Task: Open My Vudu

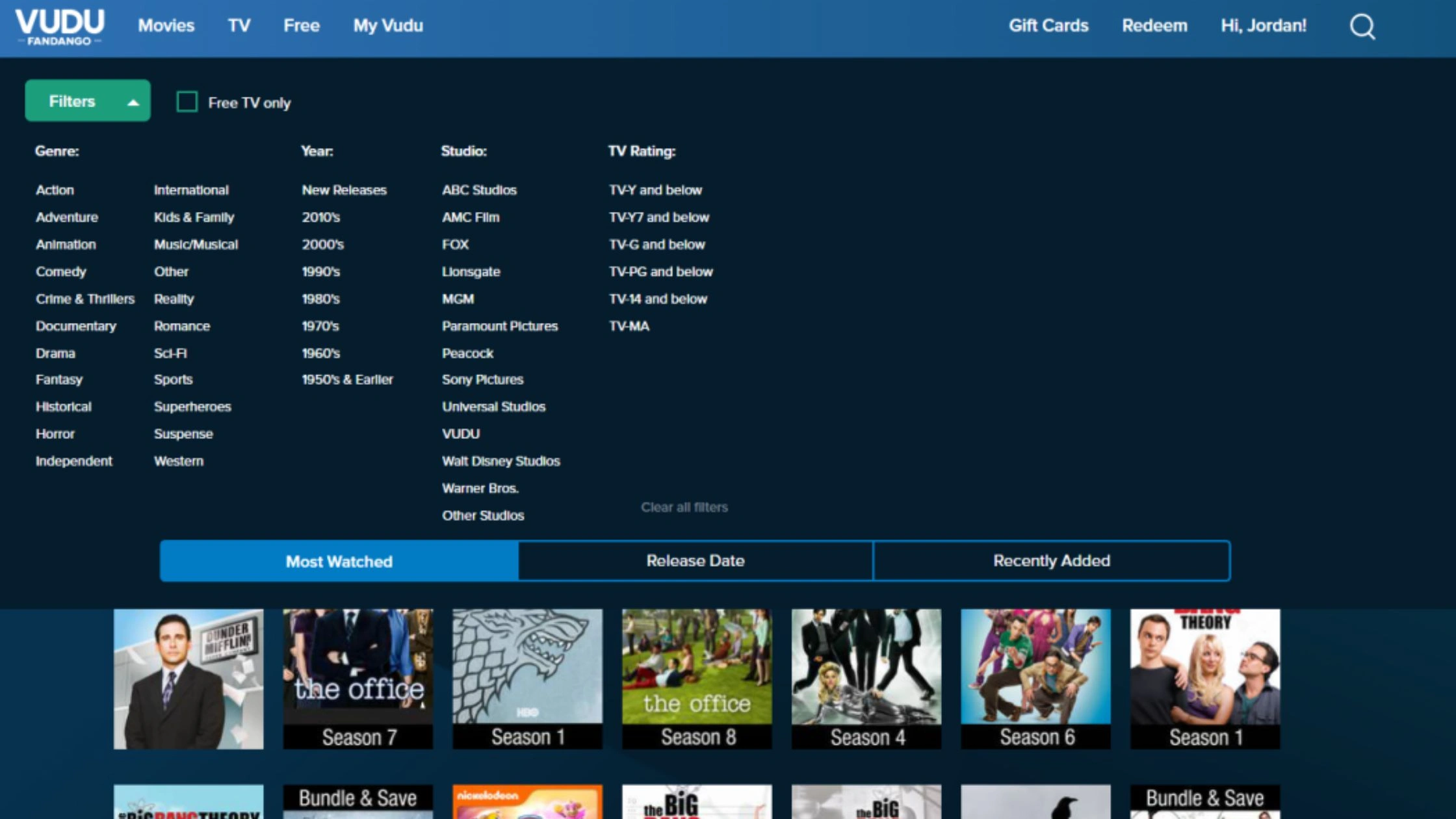Action: [x=388, y=26]
